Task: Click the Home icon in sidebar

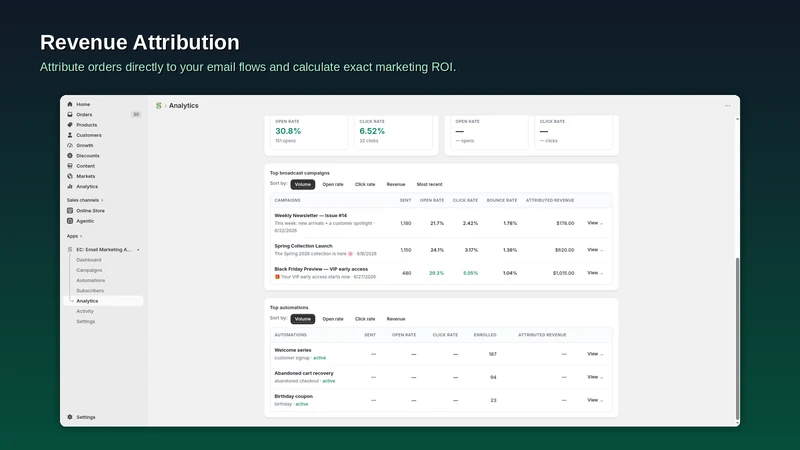Action: click(70, 104)
